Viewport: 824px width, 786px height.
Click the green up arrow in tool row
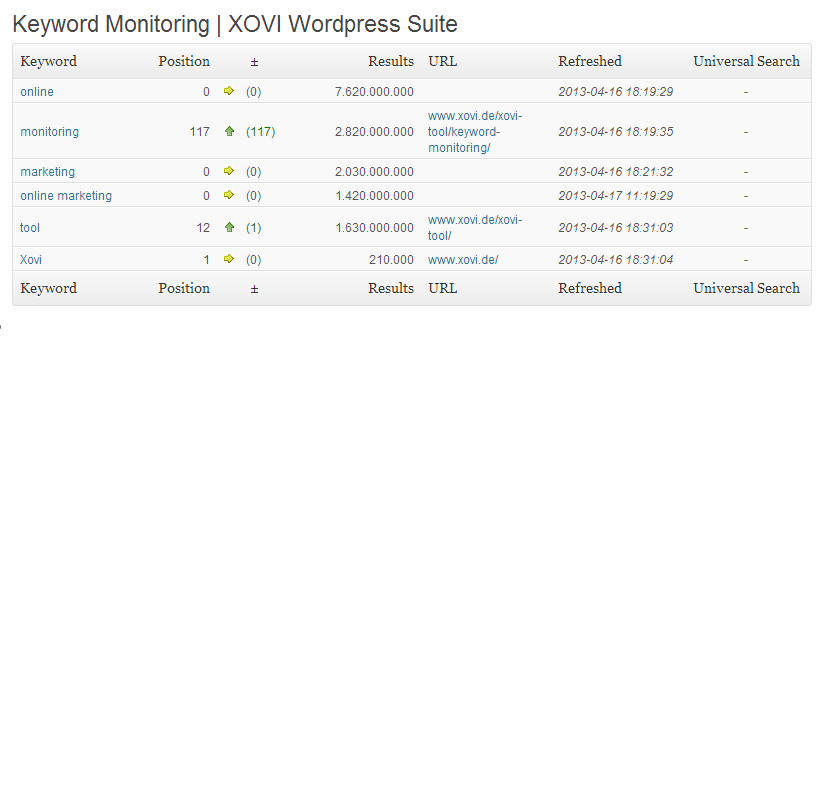(229, 227)
